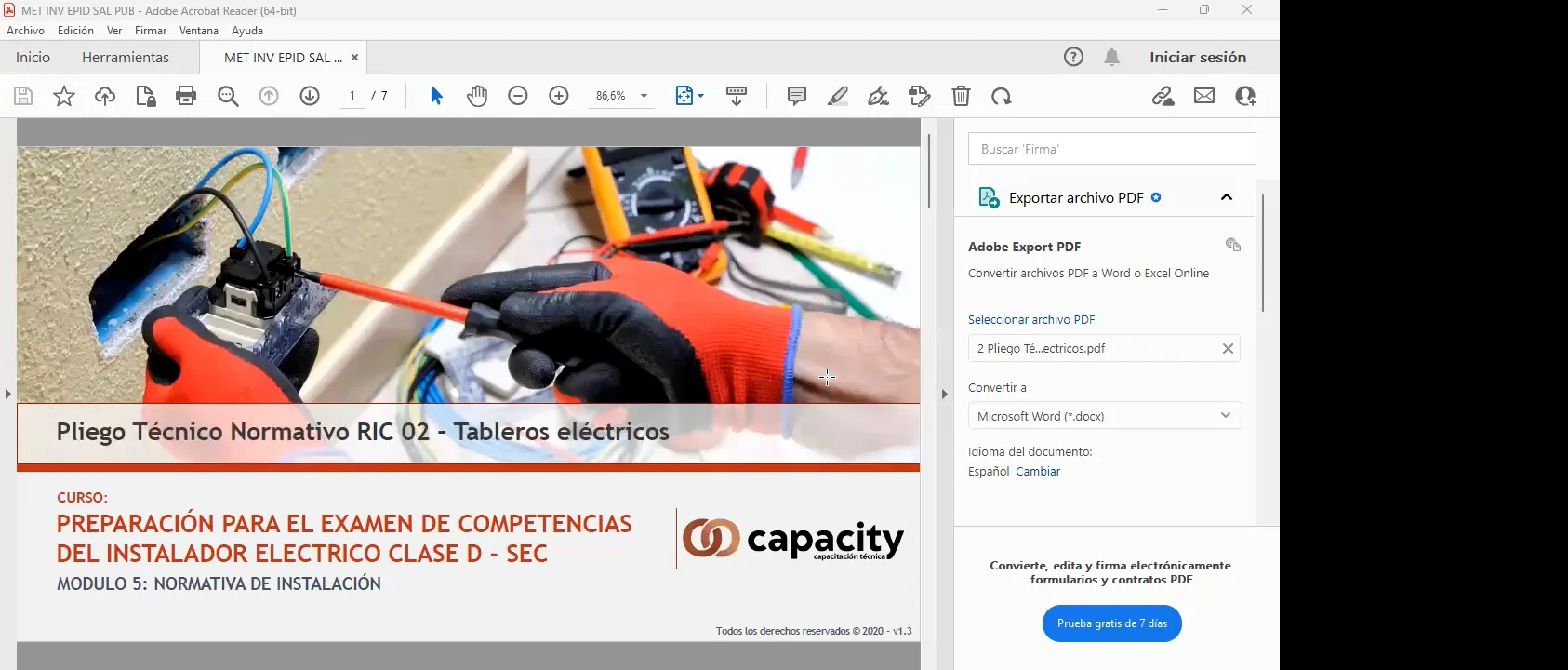This screenshot has height=670, width=1568.
Task: View notifications bell
Action: tap(1111, 57)
